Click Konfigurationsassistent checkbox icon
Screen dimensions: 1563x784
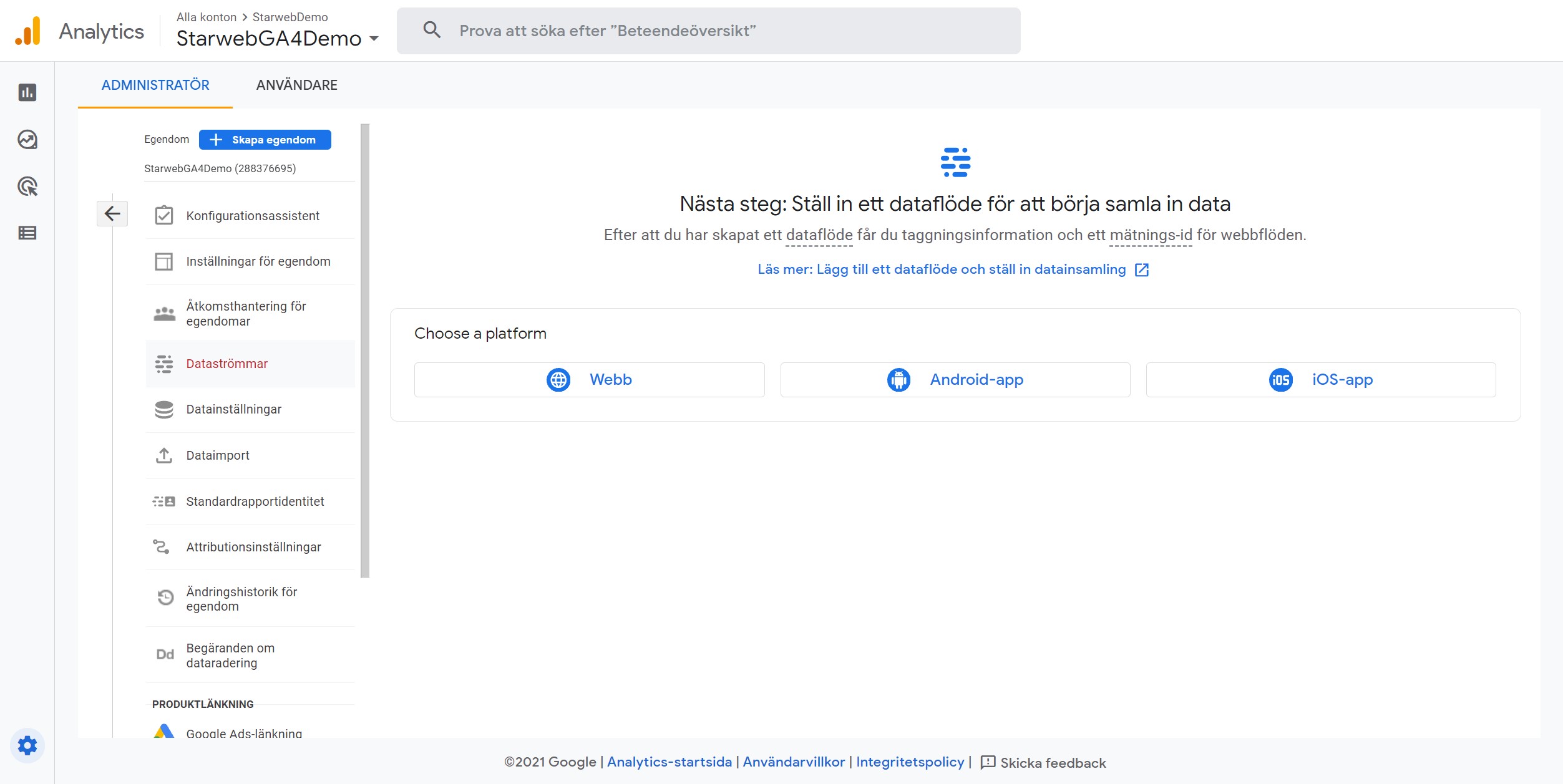click(x=164, y=215)
